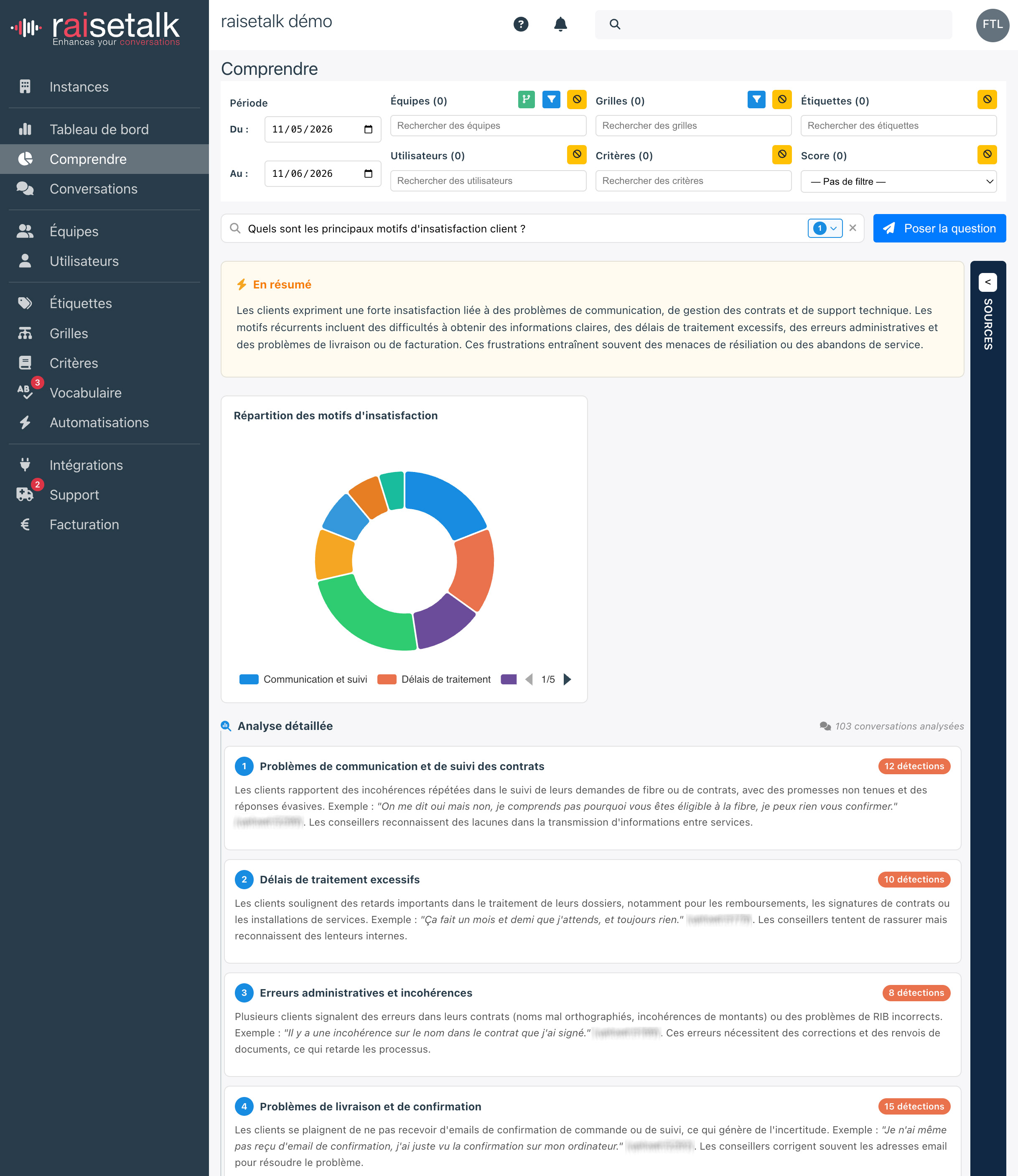Toggle Communication et suivi legend item

point(303,679)
